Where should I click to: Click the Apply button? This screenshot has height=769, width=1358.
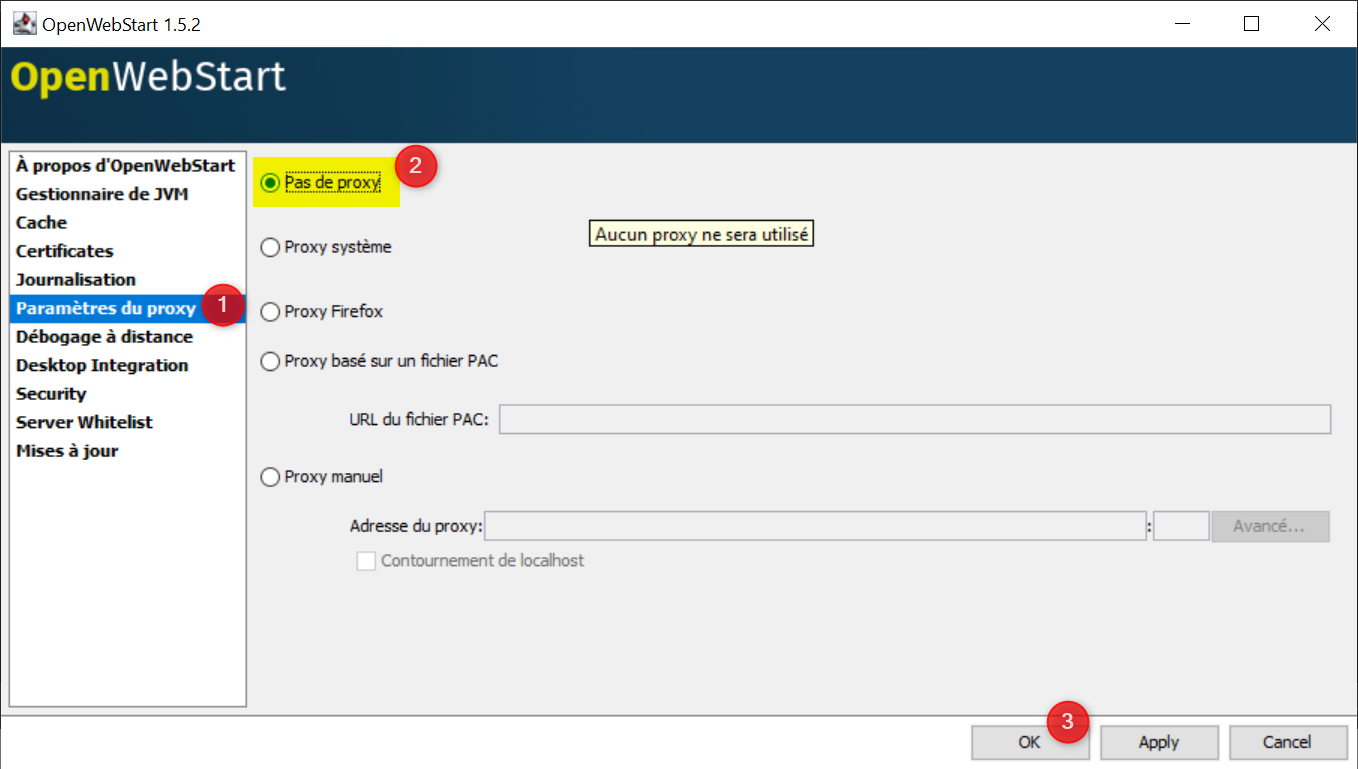1159,742
